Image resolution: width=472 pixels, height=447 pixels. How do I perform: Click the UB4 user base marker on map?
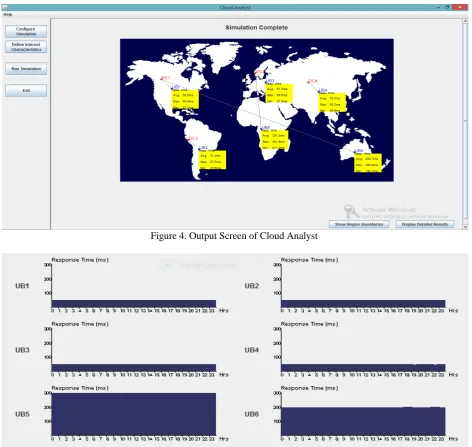click(323, 90)
